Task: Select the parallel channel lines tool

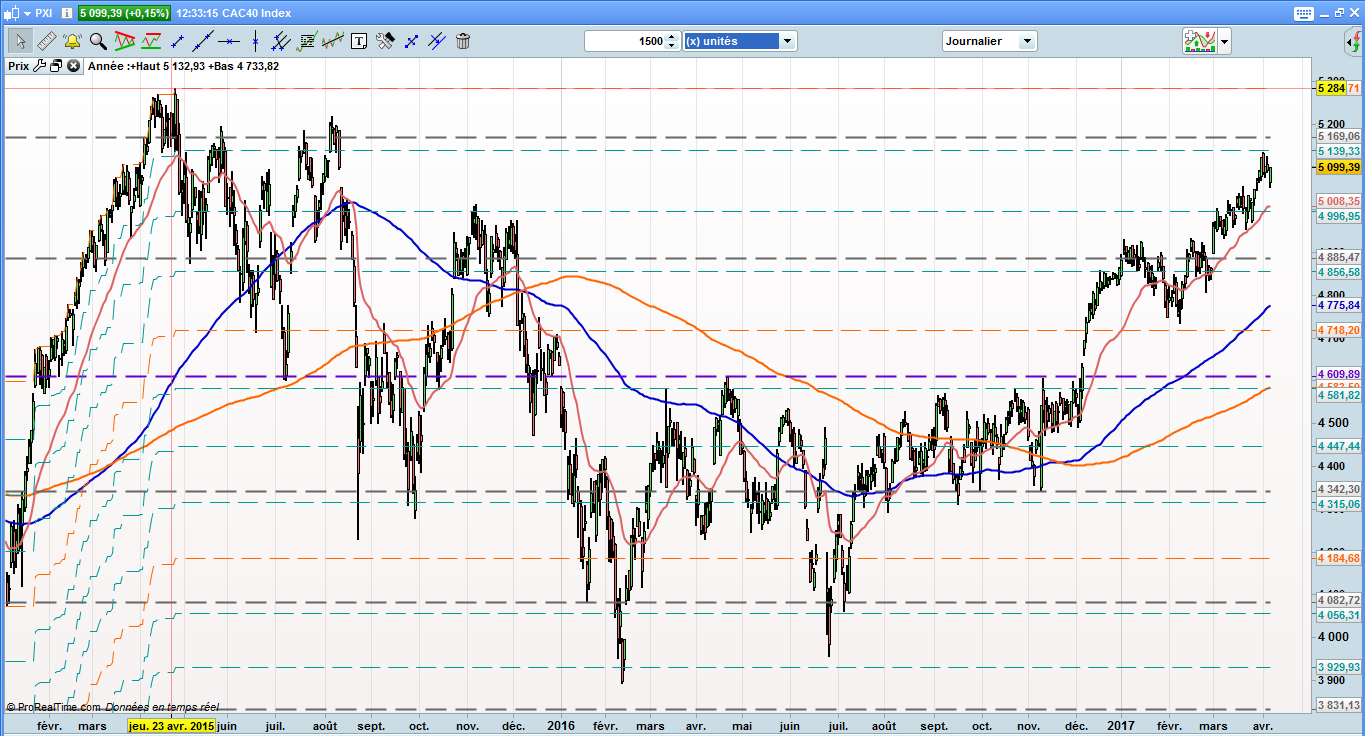Action: coord(282,41)
